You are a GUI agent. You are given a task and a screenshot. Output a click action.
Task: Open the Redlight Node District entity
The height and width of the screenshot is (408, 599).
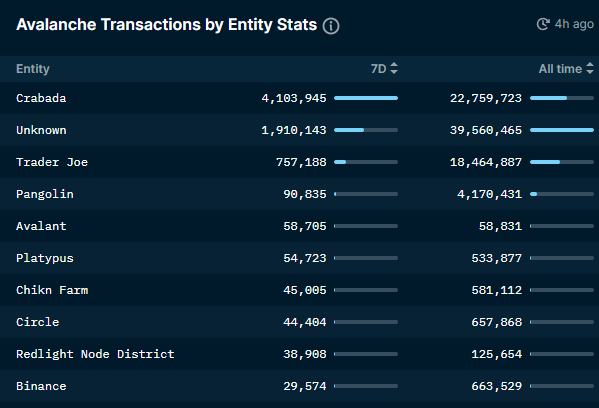(95, 355)
